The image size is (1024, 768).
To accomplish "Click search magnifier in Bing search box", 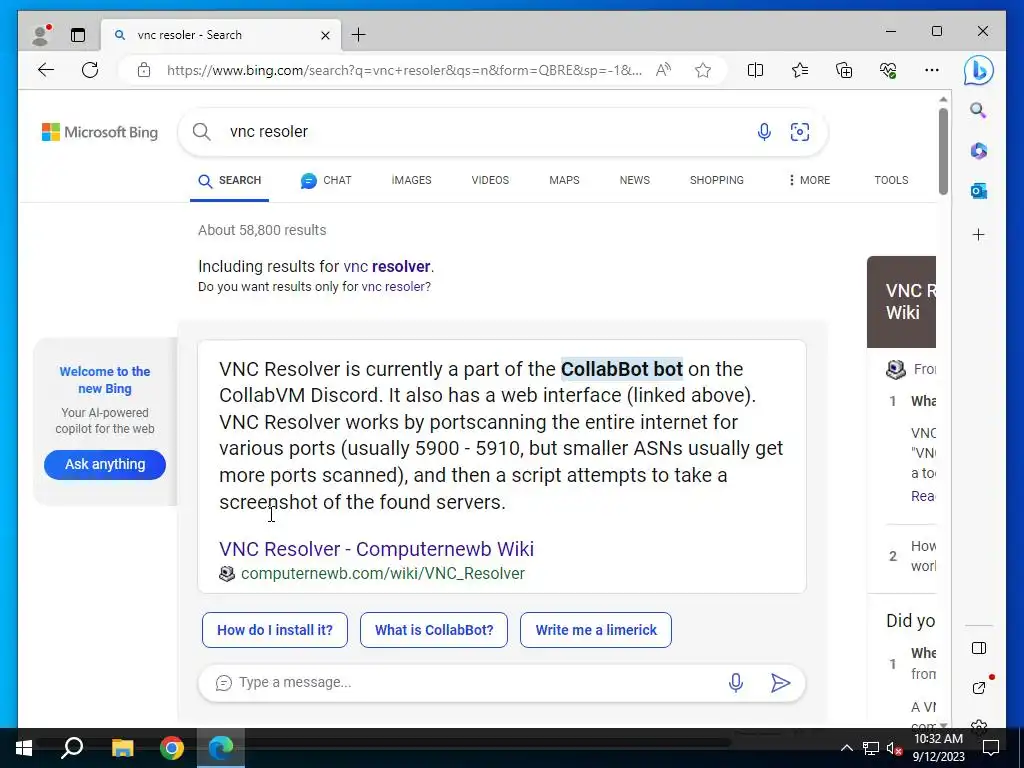I will (x=202, y=132).
